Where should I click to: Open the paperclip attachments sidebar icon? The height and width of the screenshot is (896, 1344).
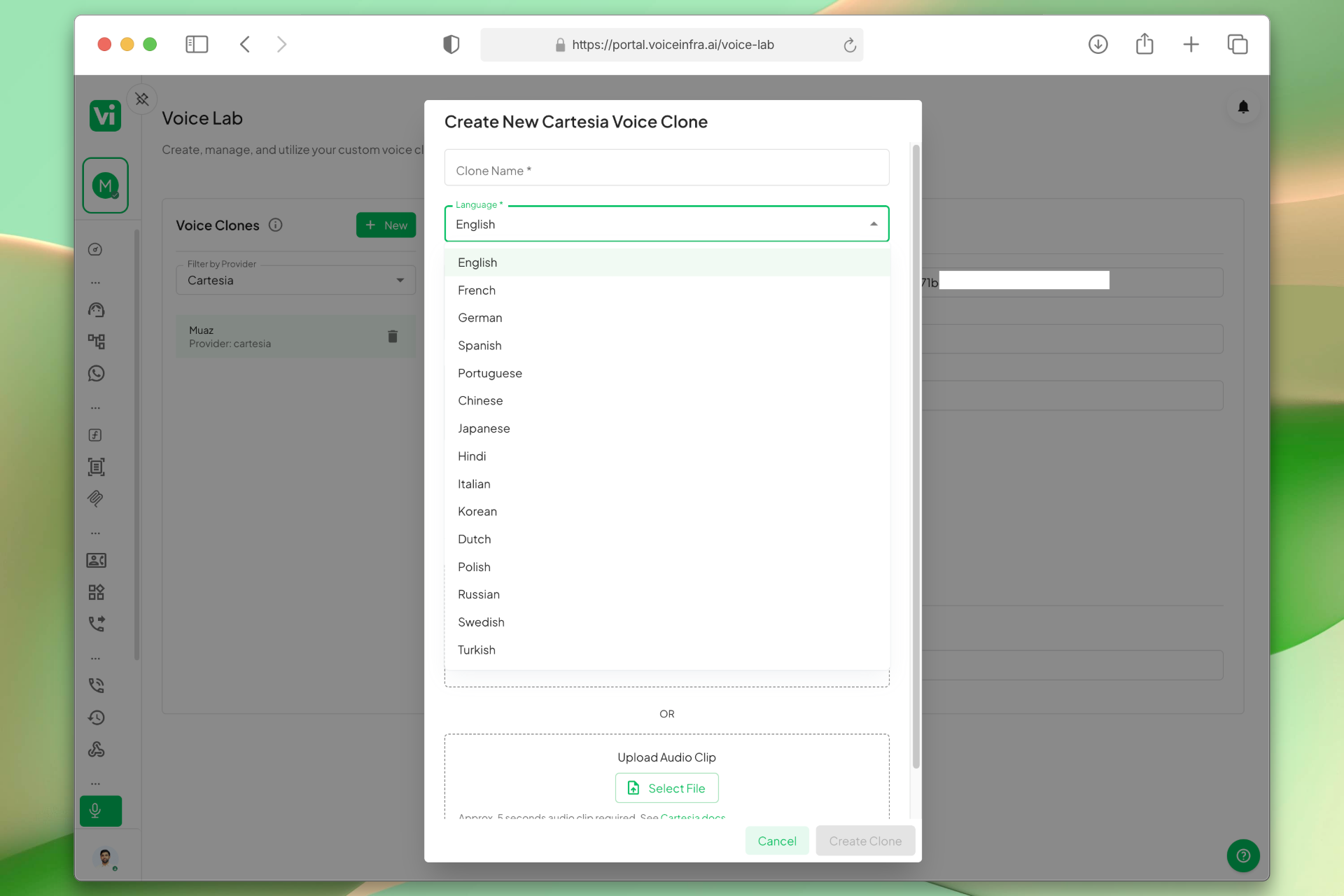[96, 498]
